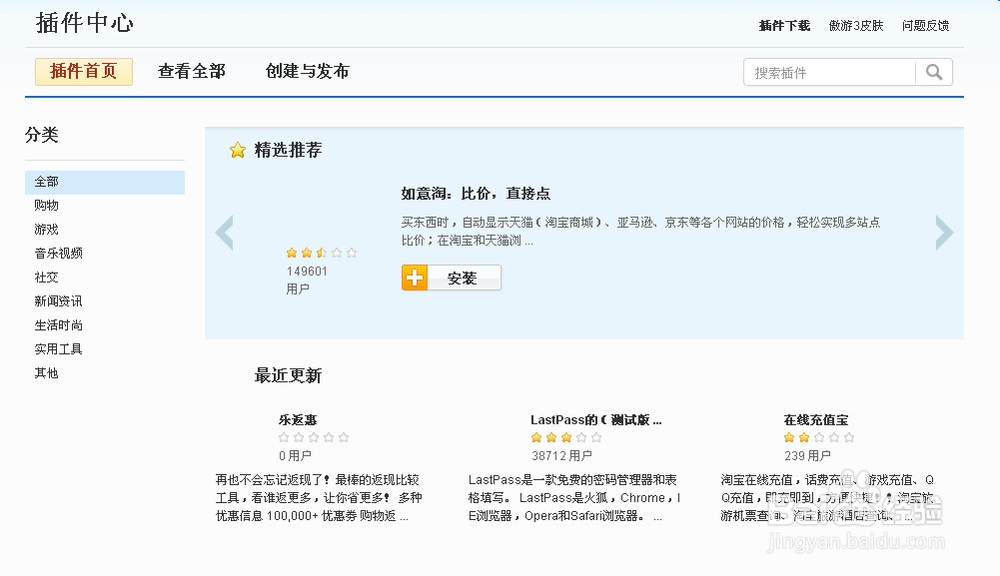Open the LastPass的(测试版 plugin title
1000x576 pixels.
[596, 420]
